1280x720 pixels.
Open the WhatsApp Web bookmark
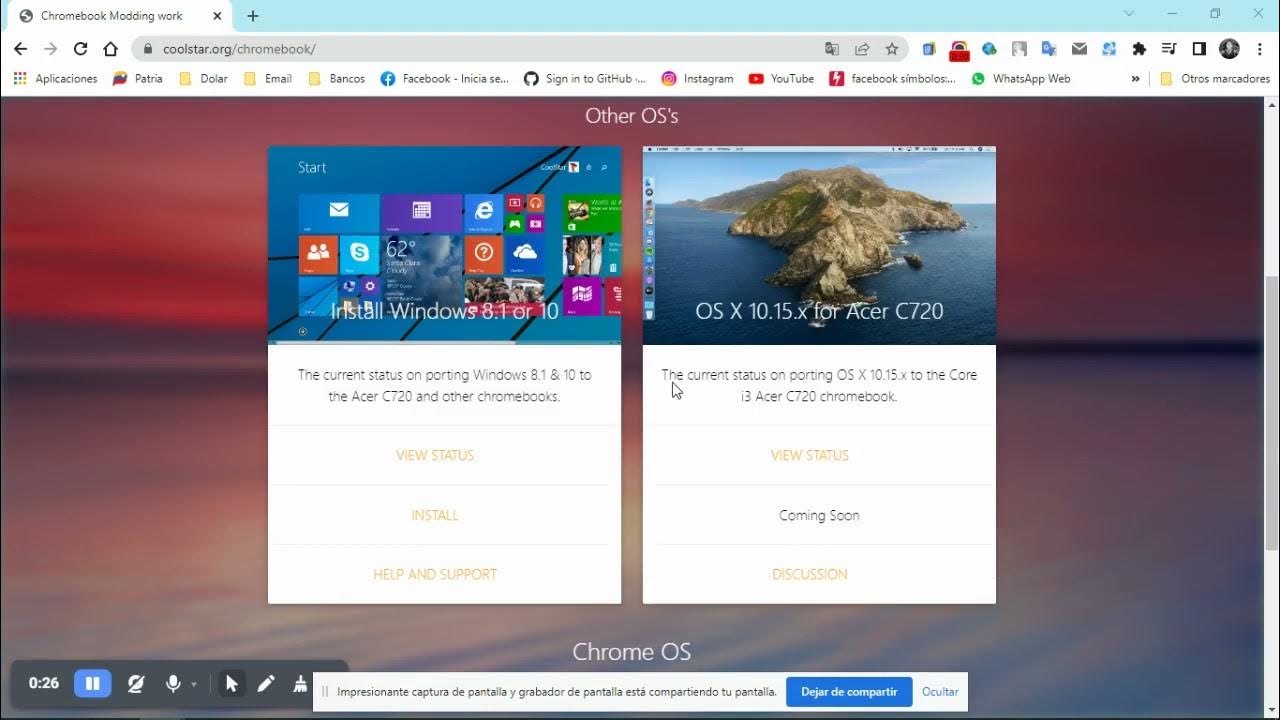point(1020,78)
